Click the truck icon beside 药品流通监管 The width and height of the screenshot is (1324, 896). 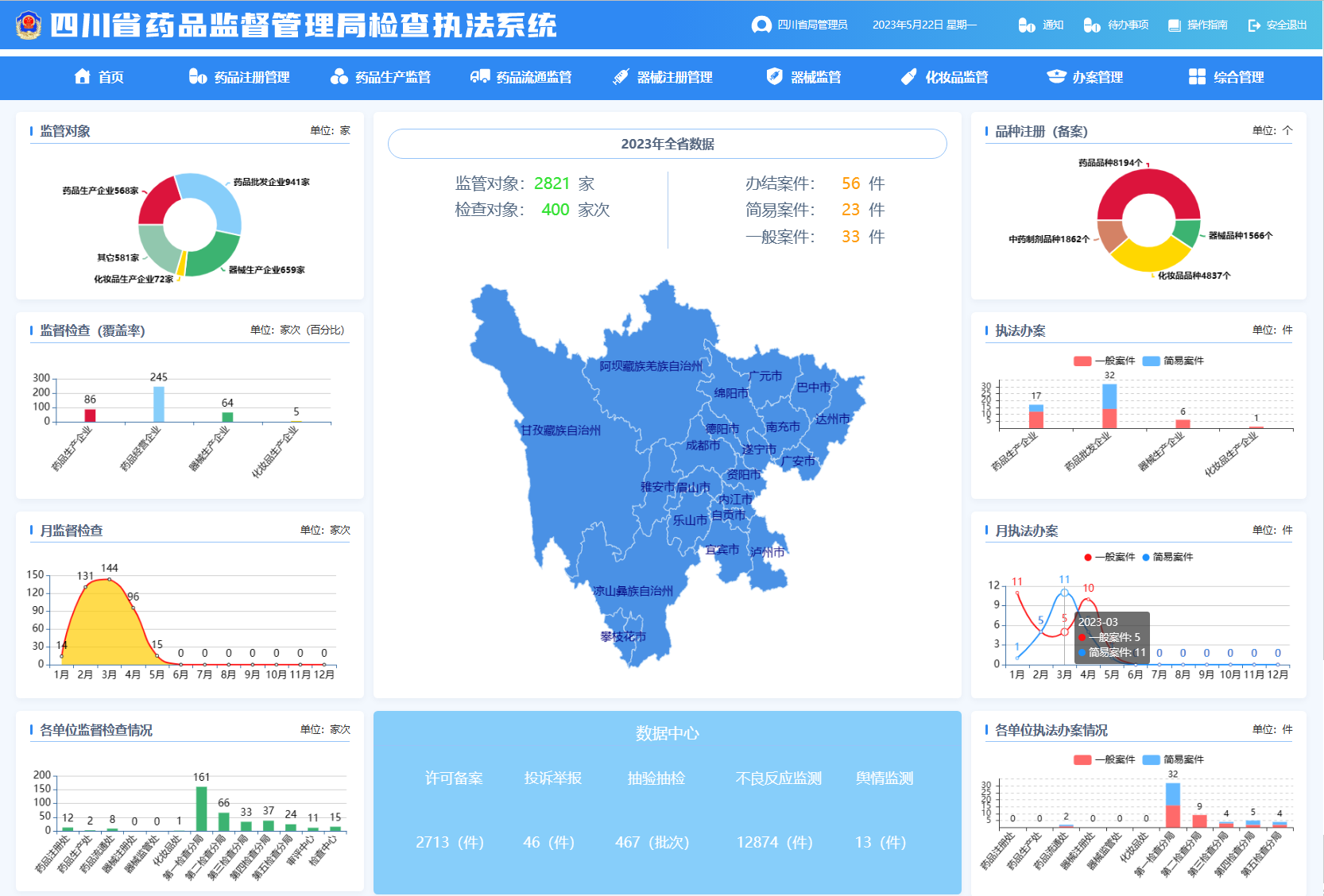(x=480, y=76)
